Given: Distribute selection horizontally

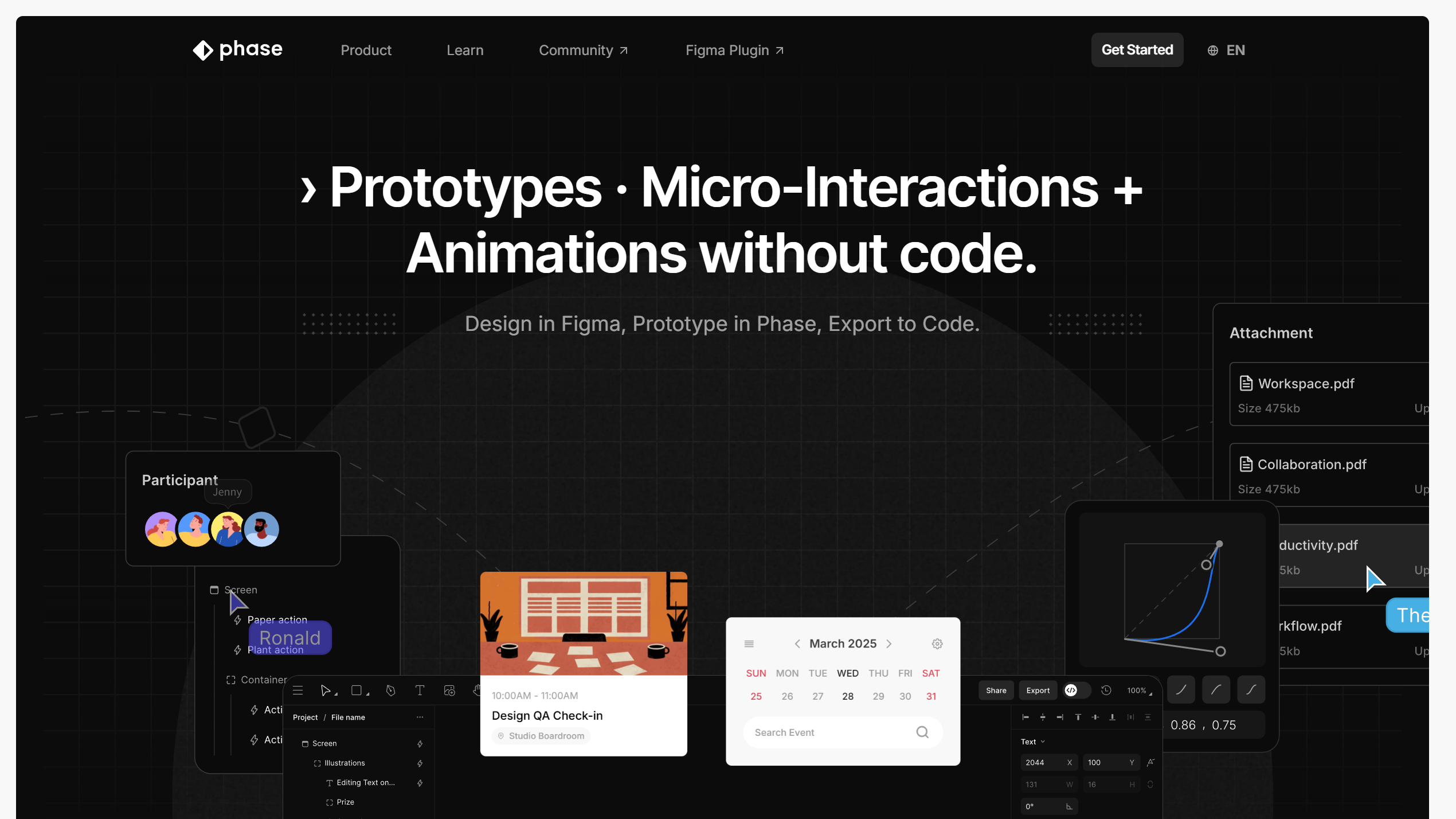Looking at the screenshot, I should coord(1130,717).
